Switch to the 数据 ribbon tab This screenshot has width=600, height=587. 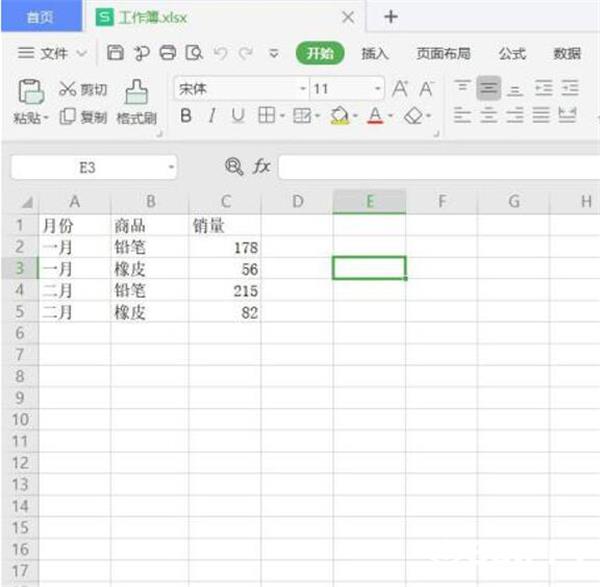pyautogui.click(x=567, y=53)
